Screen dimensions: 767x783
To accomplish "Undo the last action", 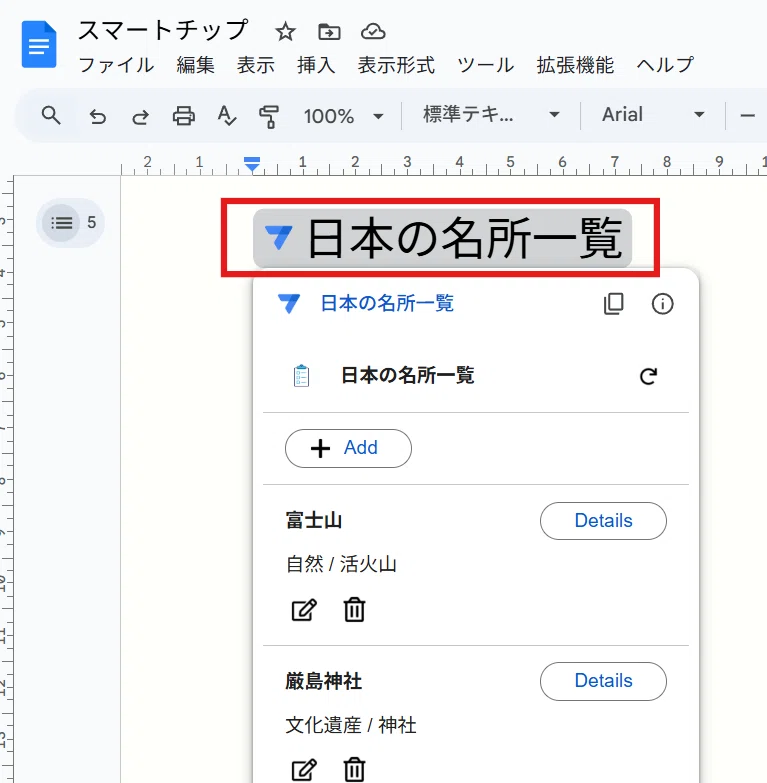I will point(98,117).
